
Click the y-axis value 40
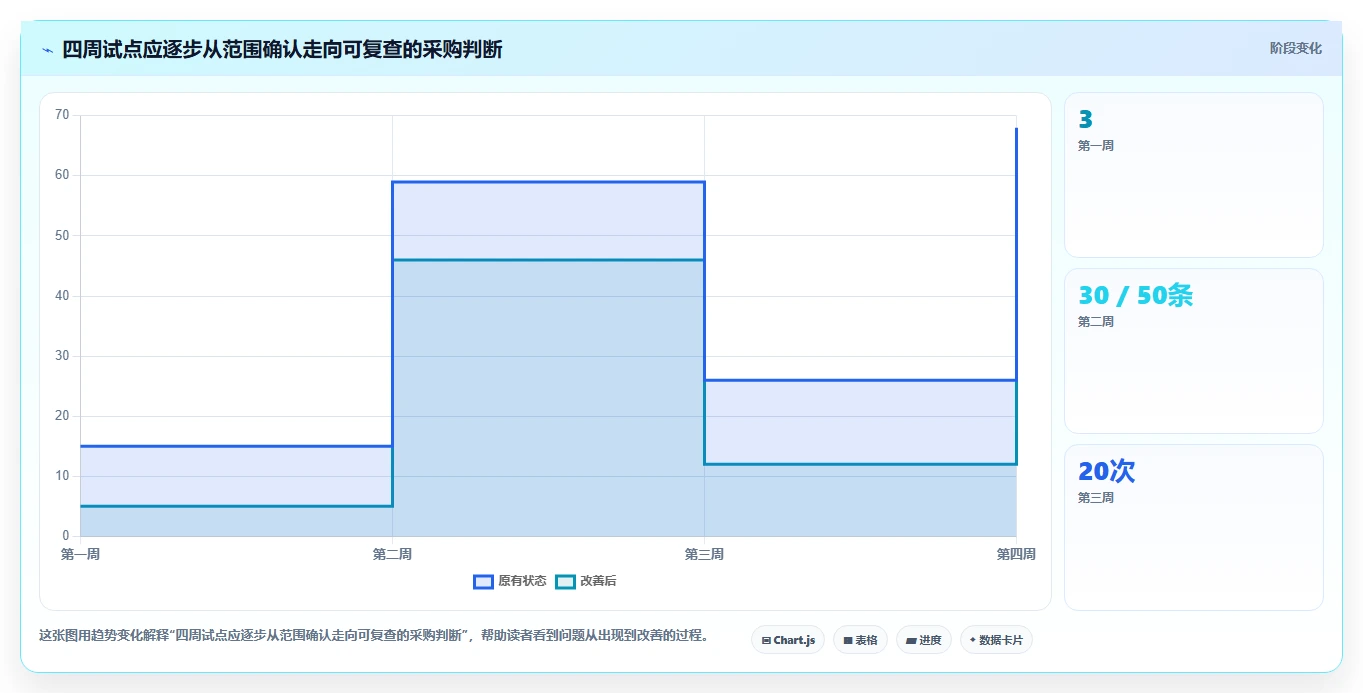coord(62,296)
